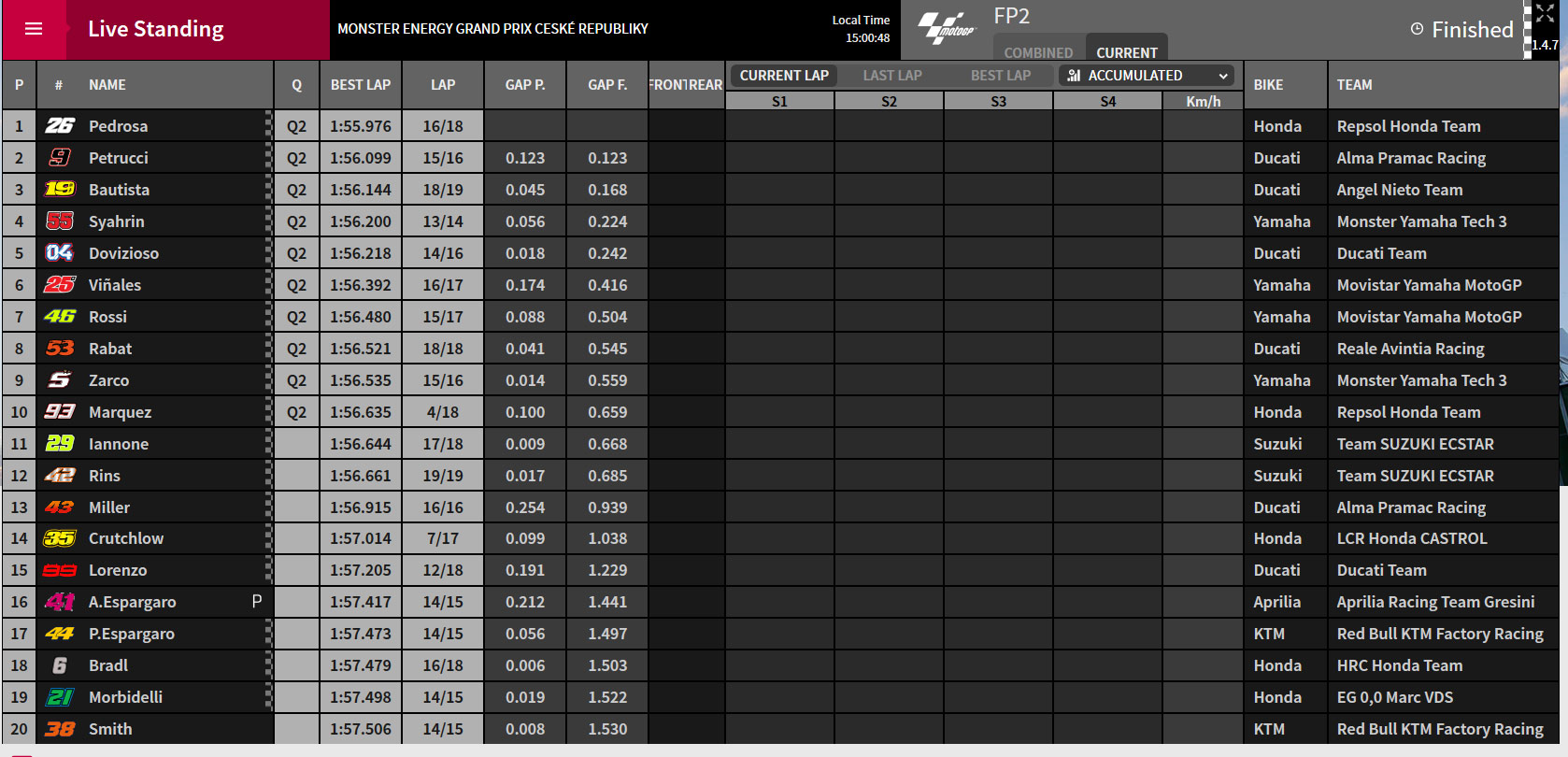The width and height of the screenshot is (1568, 757).
Task: Click the chart icon beside ACCUMULATED
Action: point(1074,76)
